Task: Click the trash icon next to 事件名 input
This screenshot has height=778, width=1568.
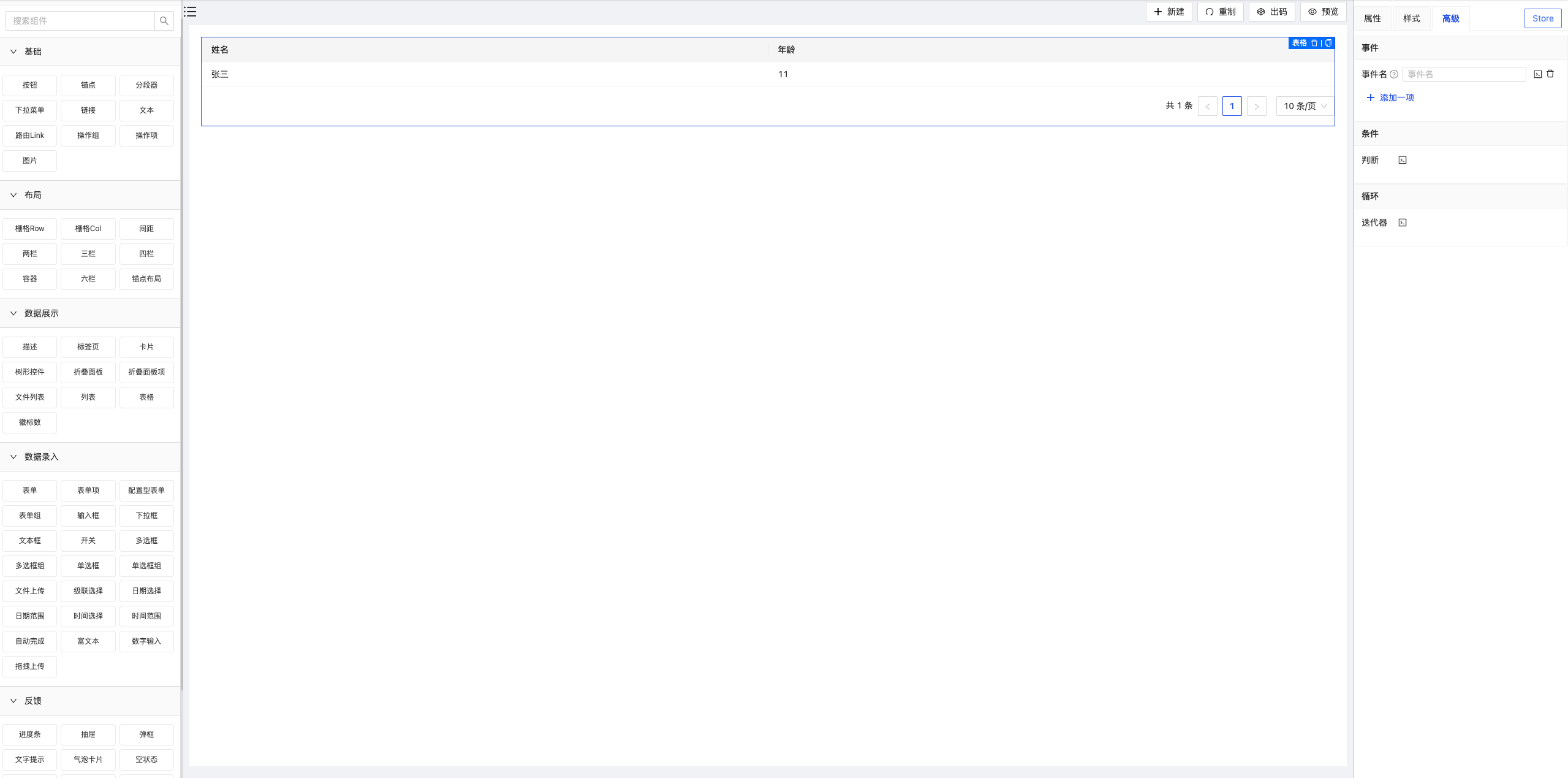Action: click(1550, 74)
